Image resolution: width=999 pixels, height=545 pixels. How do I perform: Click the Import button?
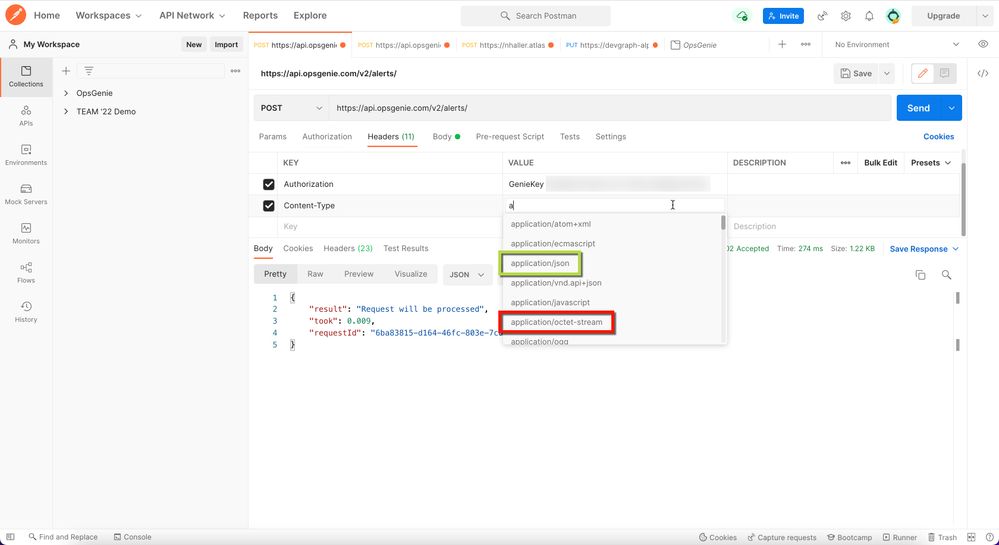[226, 45]
